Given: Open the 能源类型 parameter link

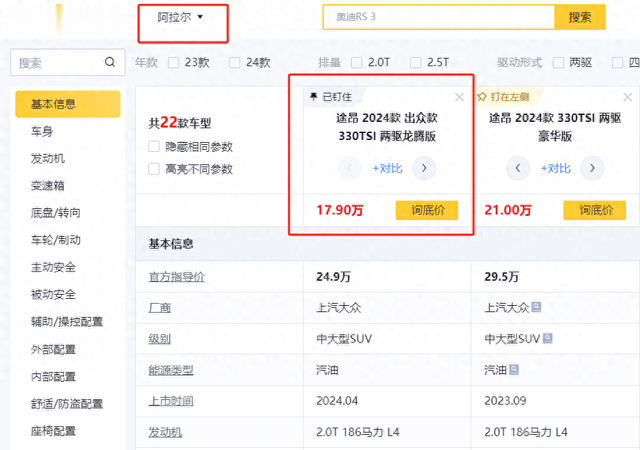Looking at the screenshot, I should tap(171, 370).
